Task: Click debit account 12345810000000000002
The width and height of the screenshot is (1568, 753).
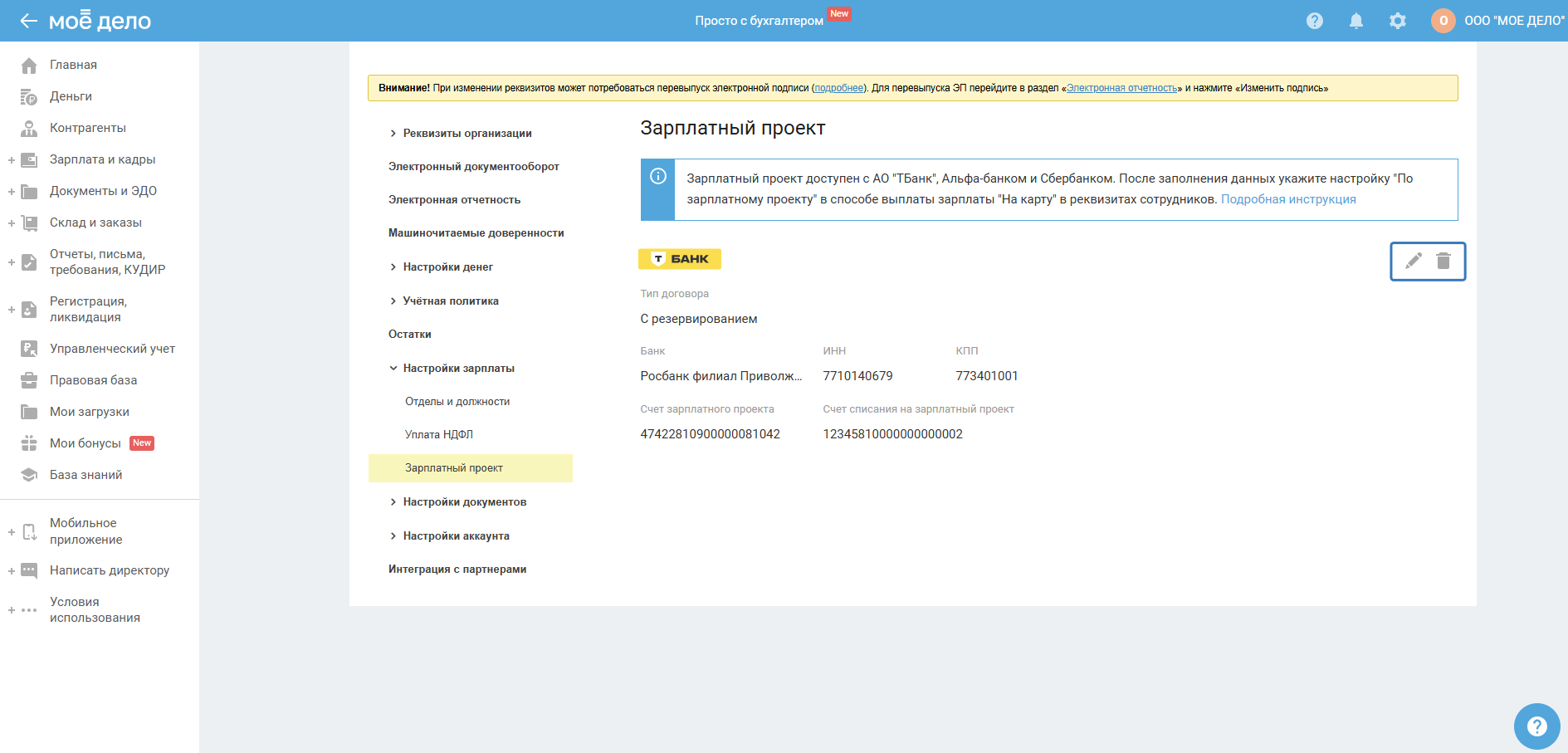Action: point(893,434)
